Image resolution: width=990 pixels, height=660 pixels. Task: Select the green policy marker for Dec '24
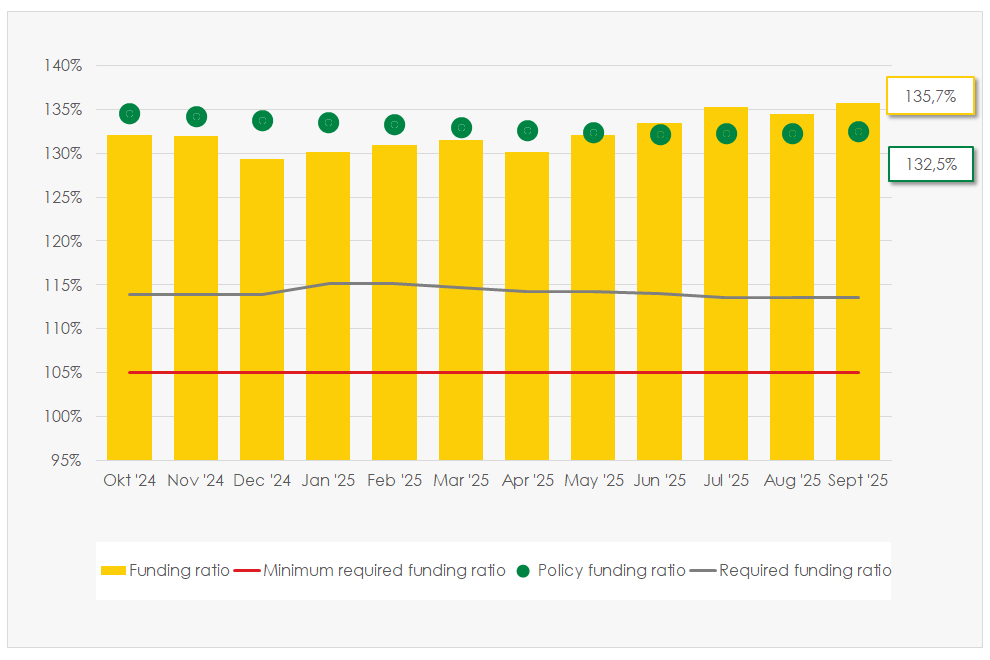(262, 121)
